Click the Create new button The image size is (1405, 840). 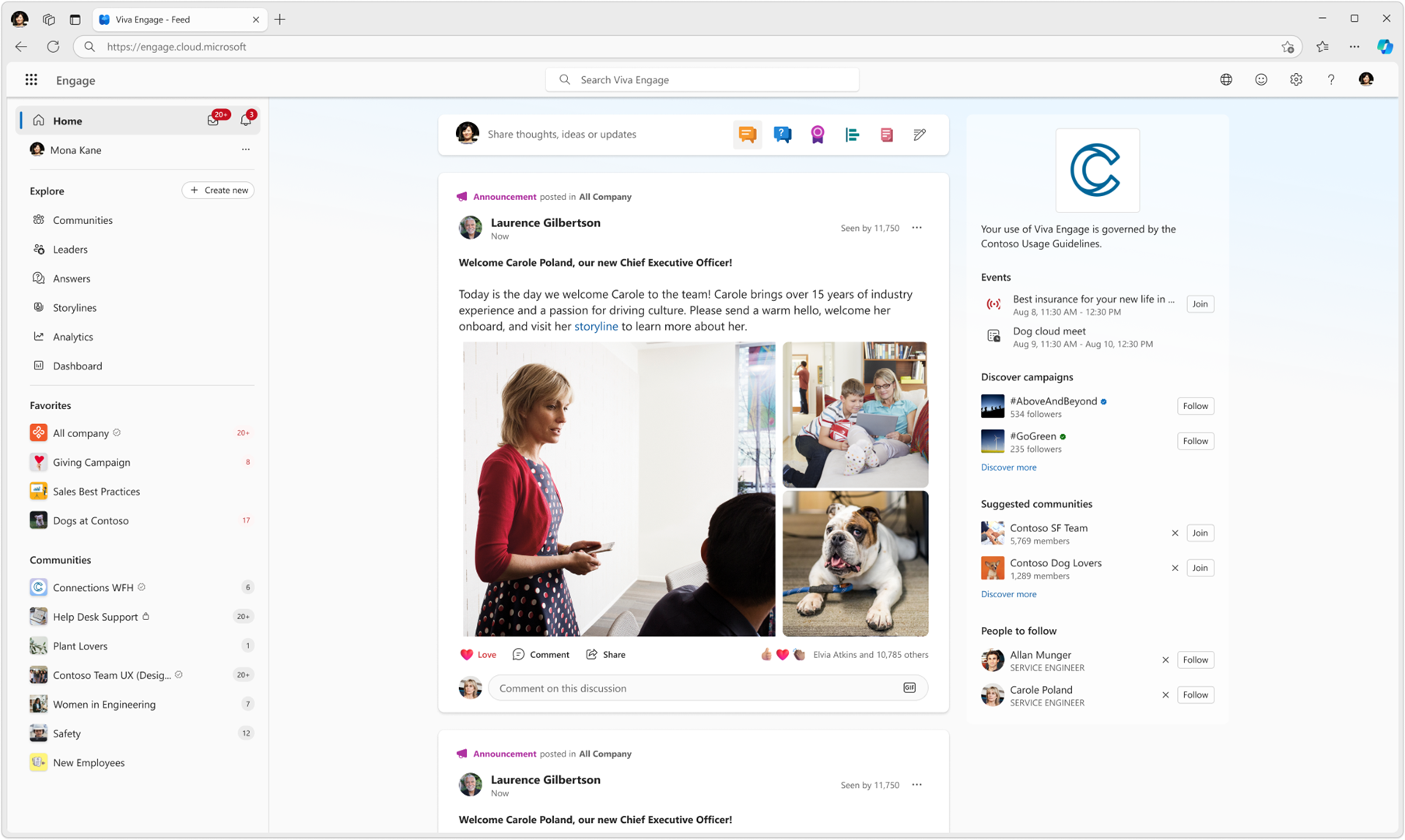218,190
